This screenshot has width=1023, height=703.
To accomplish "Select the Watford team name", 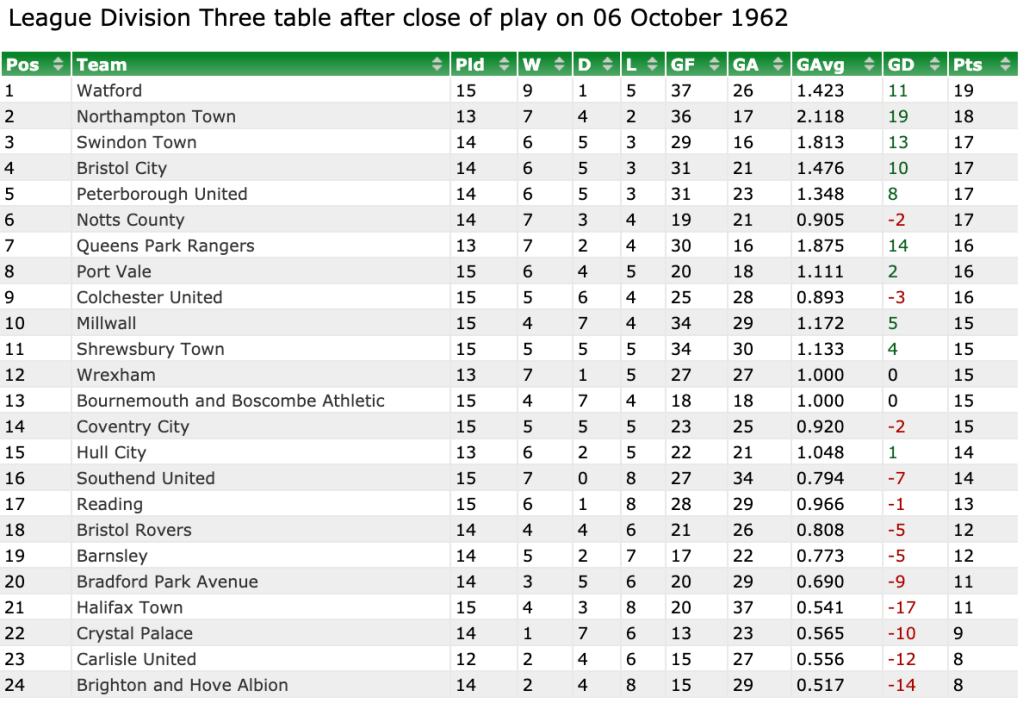I will (x=109, y=90).
